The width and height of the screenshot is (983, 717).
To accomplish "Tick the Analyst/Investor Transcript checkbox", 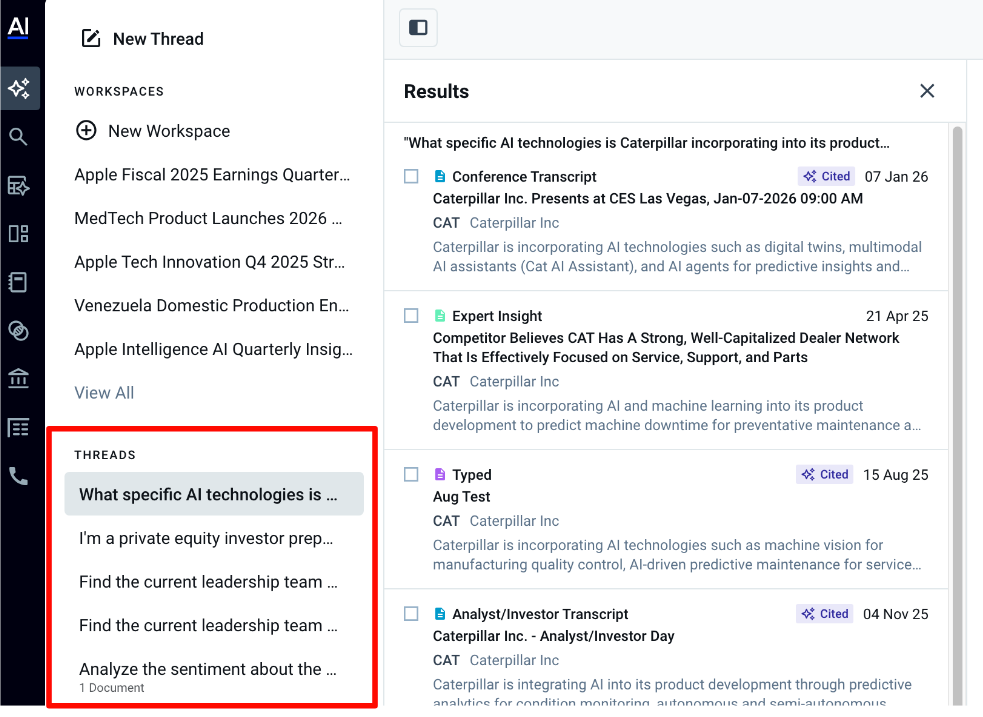I will pyautogui.click(x=411, y=614).
